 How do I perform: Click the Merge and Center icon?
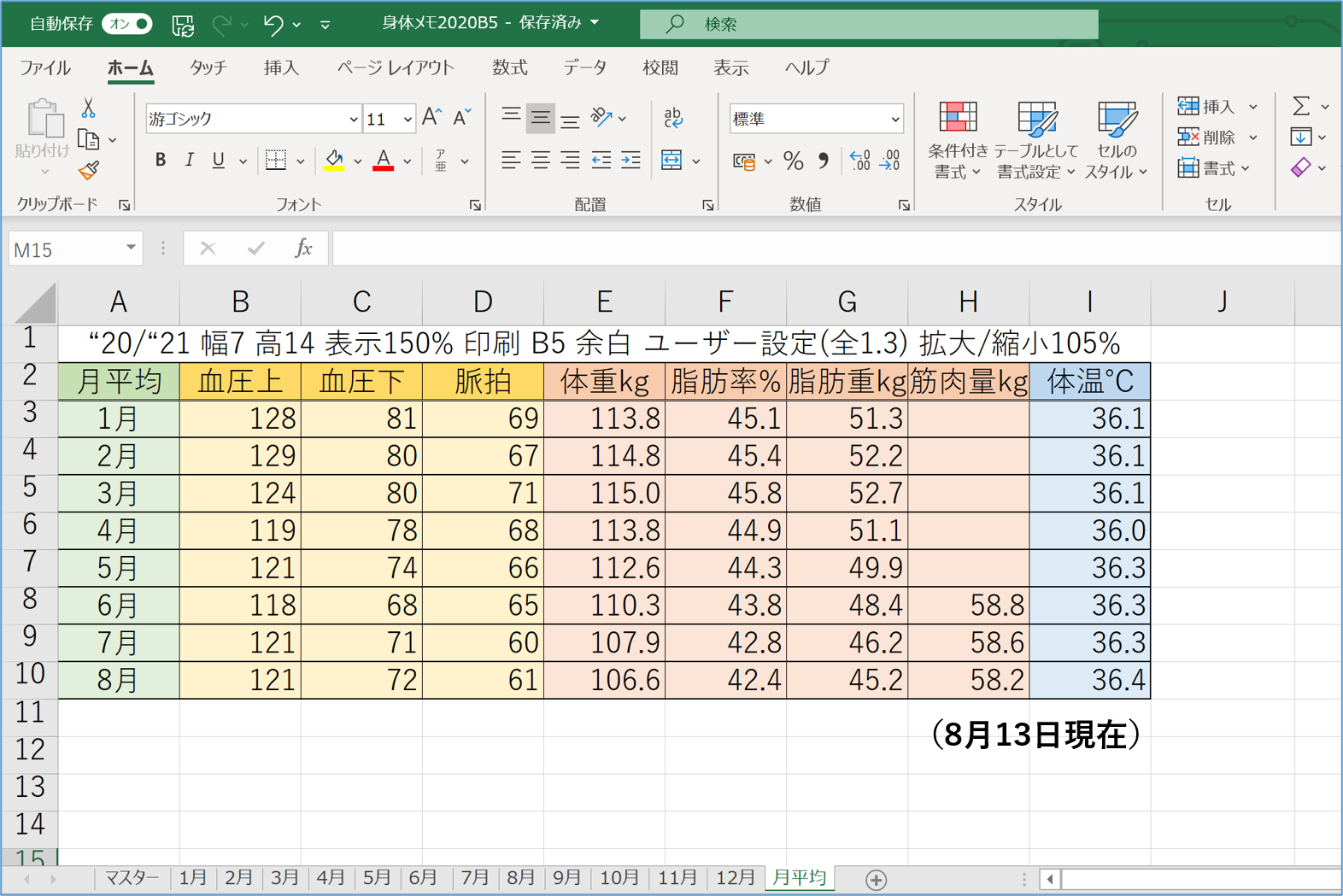pos(671,160)
